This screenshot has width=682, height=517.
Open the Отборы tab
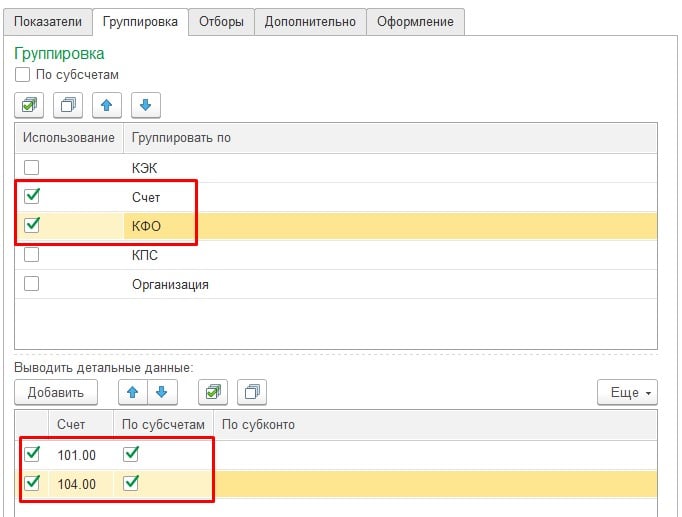click(x=220, y=21)
